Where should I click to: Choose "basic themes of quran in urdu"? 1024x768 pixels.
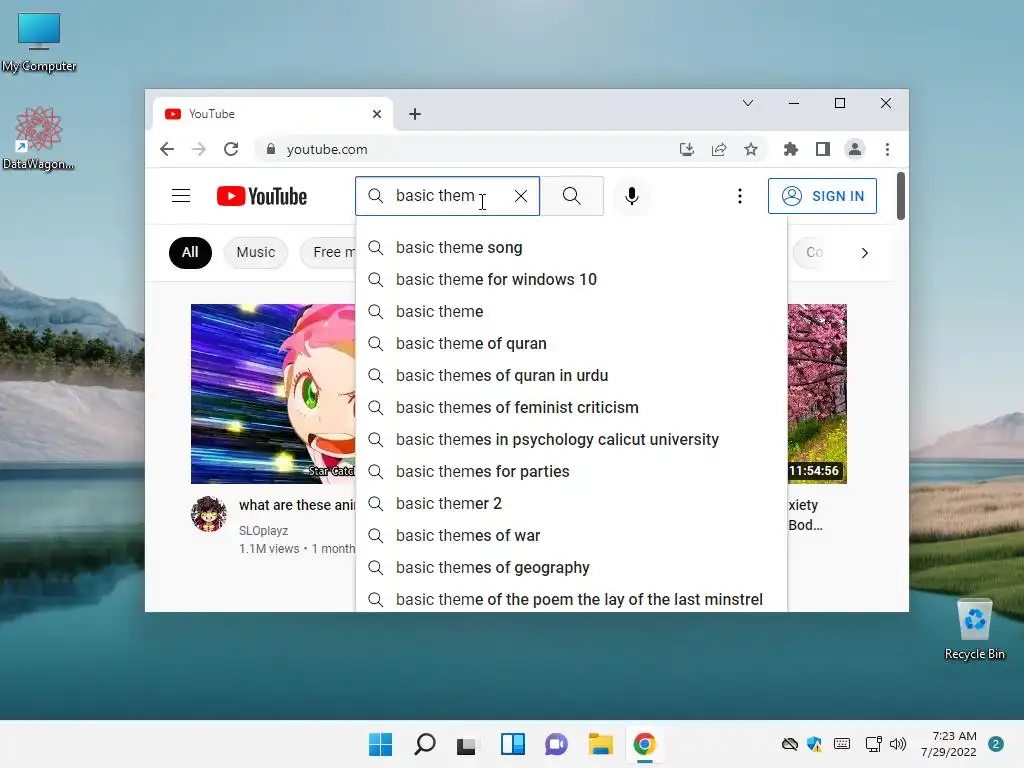[x=571, y=376]
